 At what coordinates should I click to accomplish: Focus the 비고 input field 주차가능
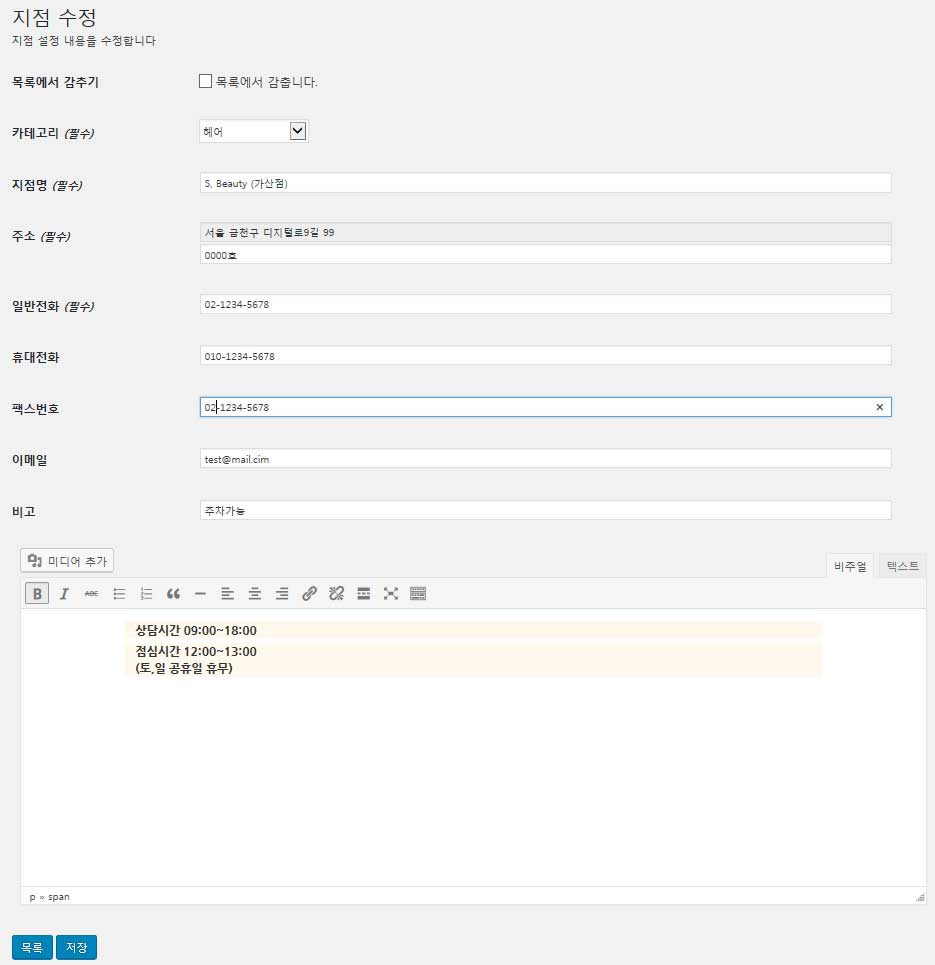point(545,510)
